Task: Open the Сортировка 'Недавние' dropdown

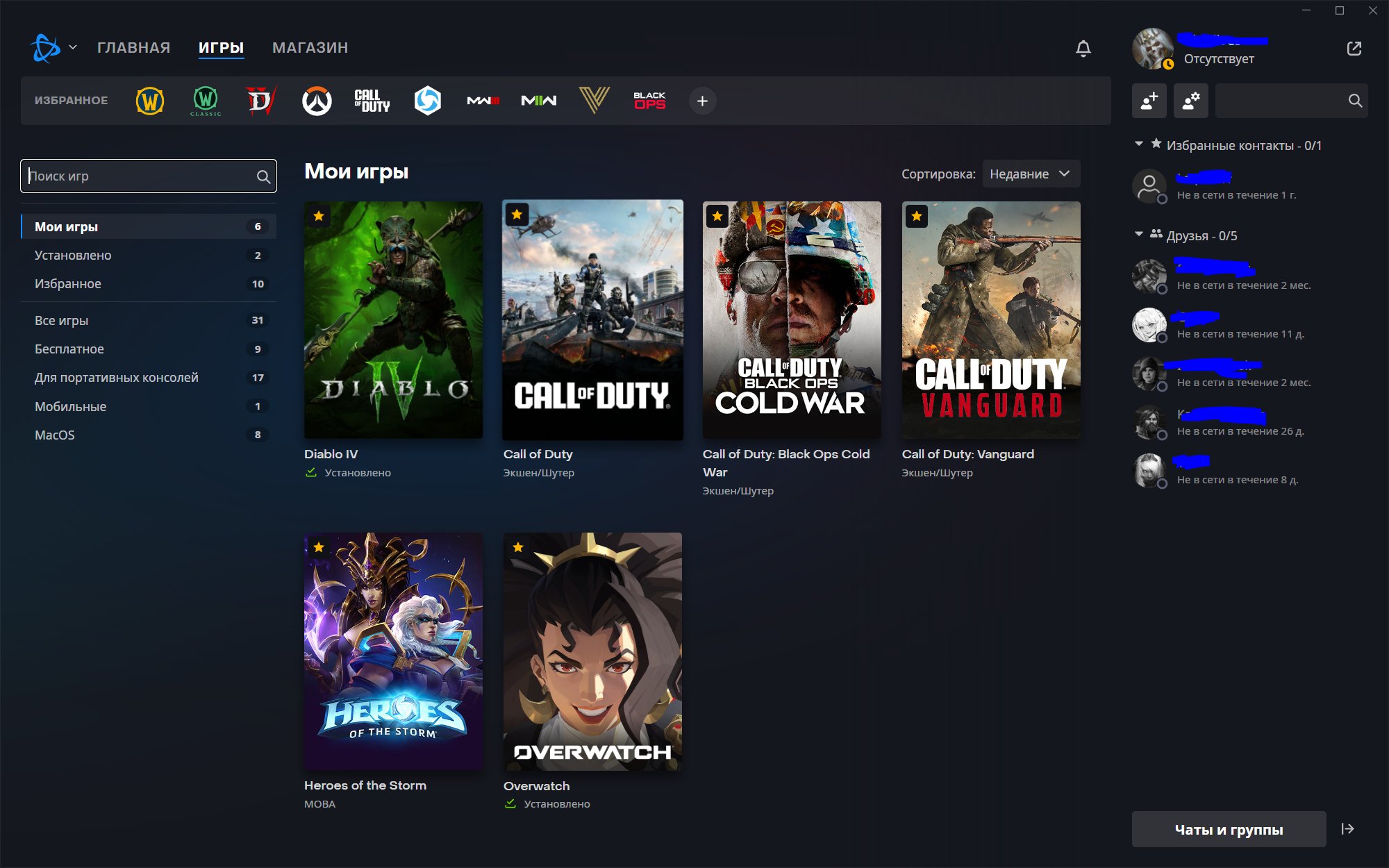Action: 1031,174
